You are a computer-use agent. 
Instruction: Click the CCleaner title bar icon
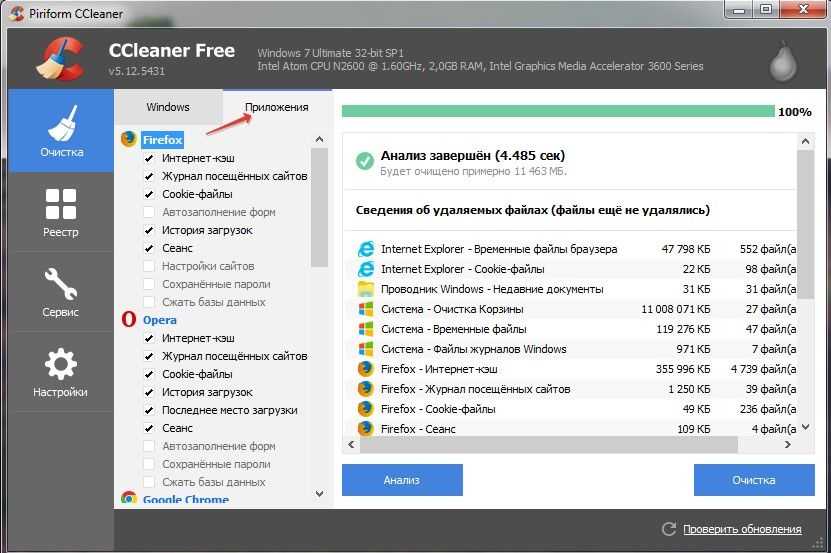[x=17, y=13]
